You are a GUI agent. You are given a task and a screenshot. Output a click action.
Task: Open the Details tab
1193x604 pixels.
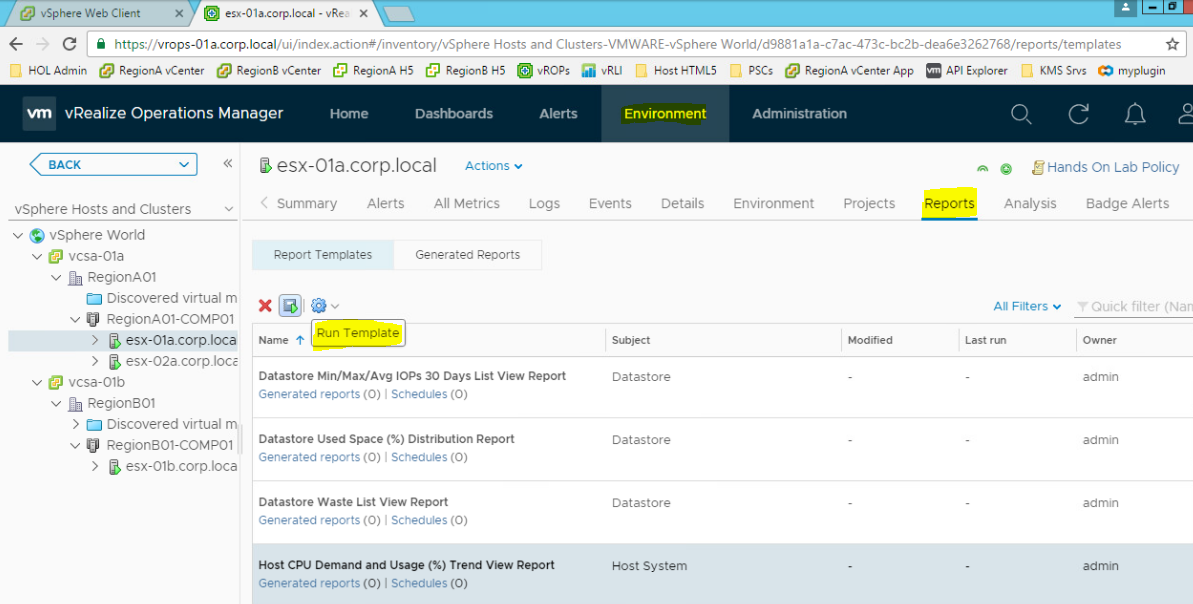pos(682,203)
